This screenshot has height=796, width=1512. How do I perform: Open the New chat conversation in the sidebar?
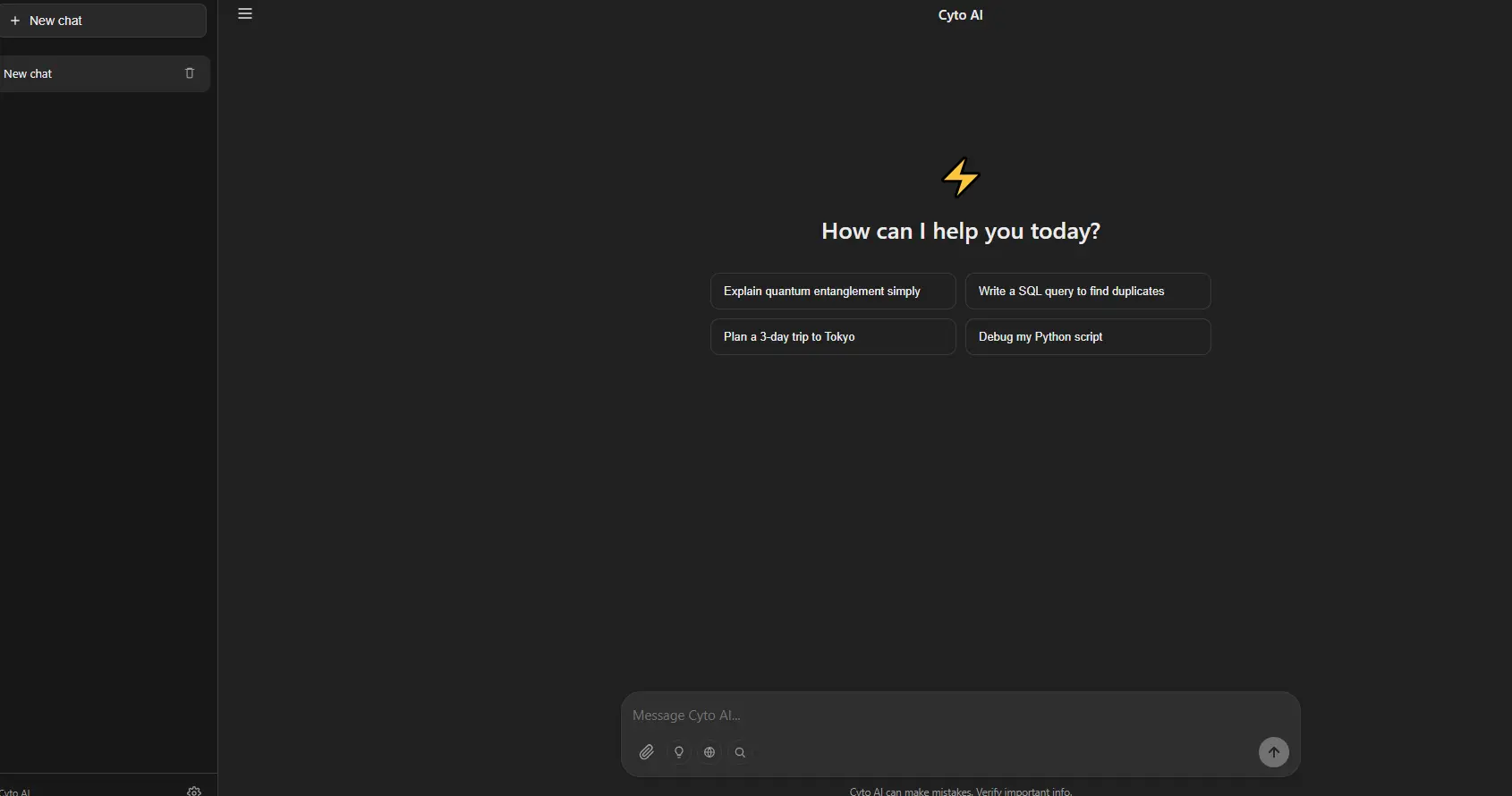[103, 73]
